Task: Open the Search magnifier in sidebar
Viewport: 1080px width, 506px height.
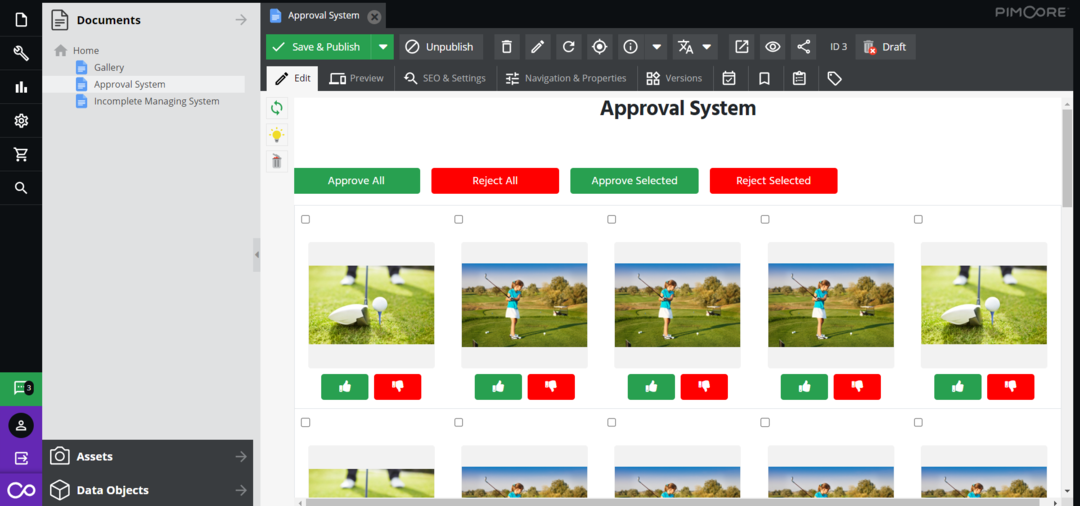Action: click(21, 188)
